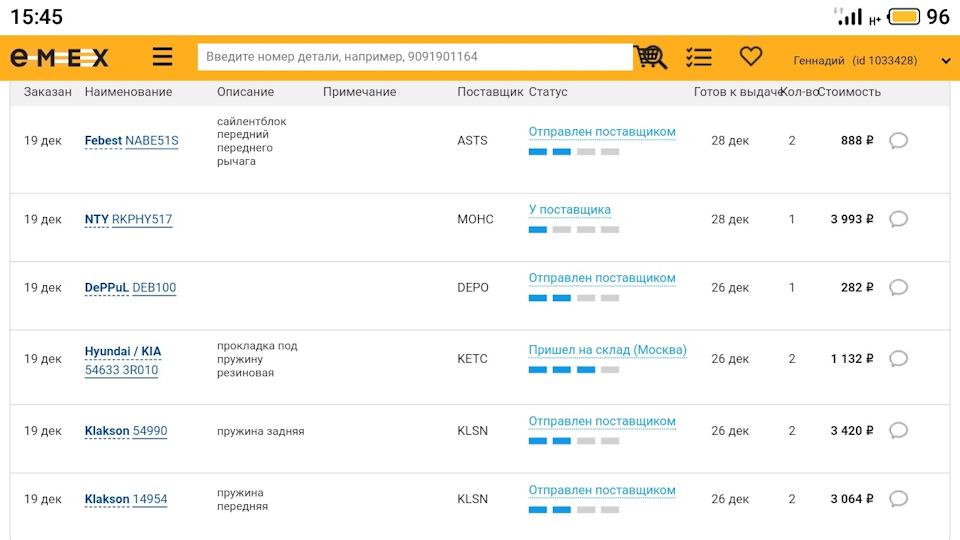
Task: Click the emex logo
Action: pyautogui.click(x=59, y=58)
